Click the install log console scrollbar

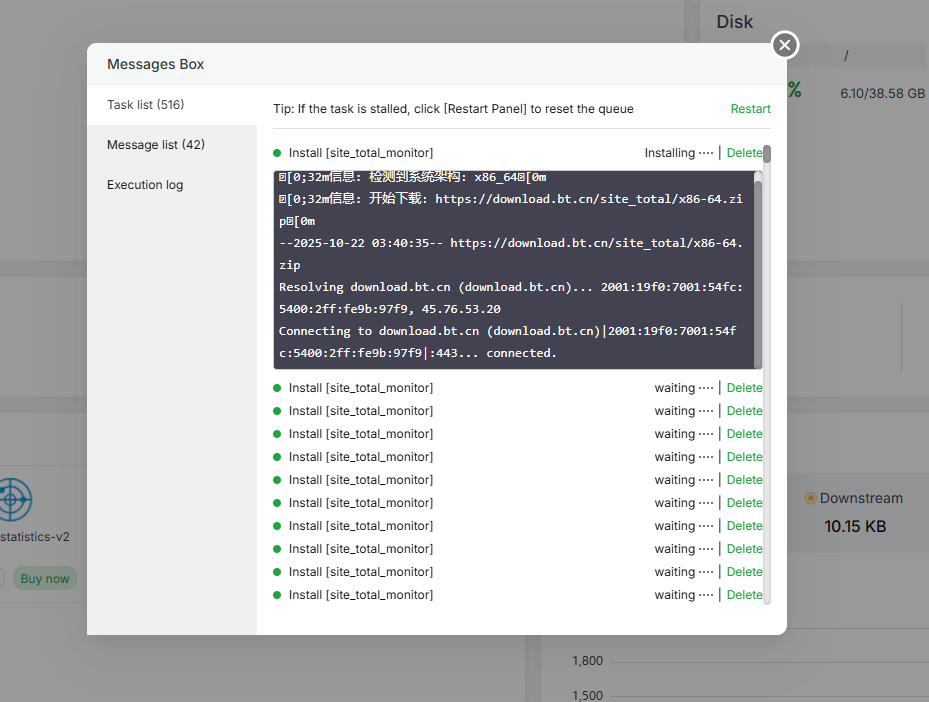[758, 270]
